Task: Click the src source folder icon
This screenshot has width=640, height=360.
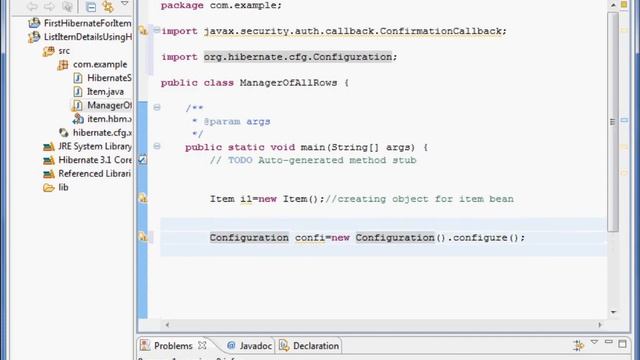Action: [49, 51]
